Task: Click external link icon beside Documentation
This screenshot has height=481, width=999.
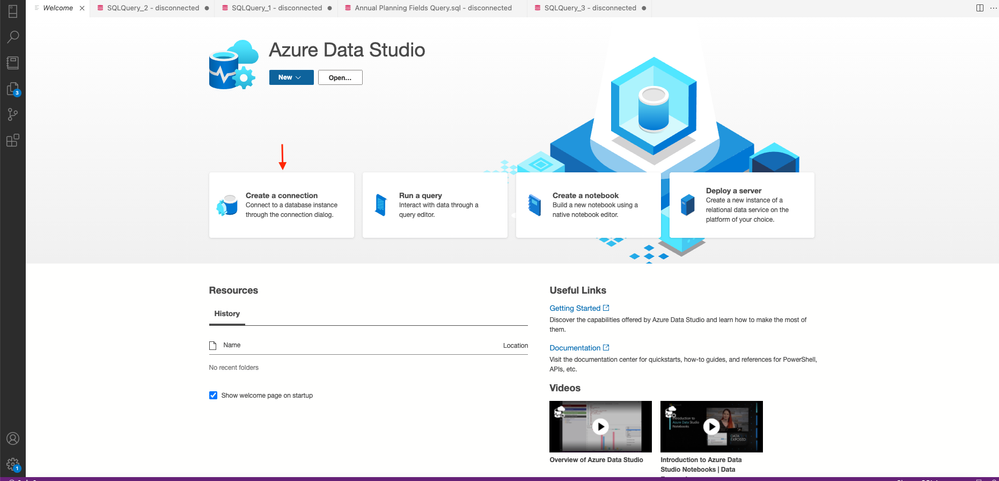Action: click(x=606, y=348)
